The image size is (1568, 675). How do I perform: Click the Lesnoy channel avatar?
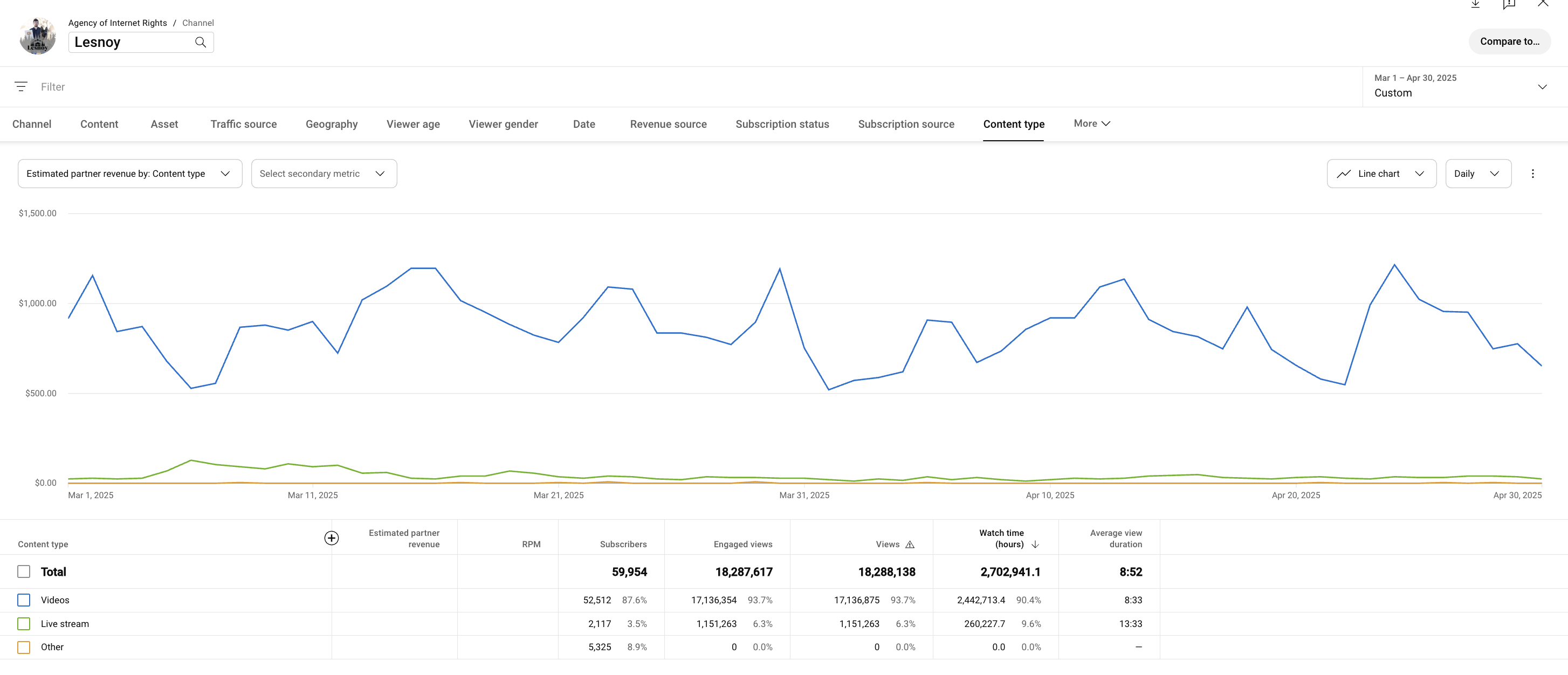tap(38, 36)
